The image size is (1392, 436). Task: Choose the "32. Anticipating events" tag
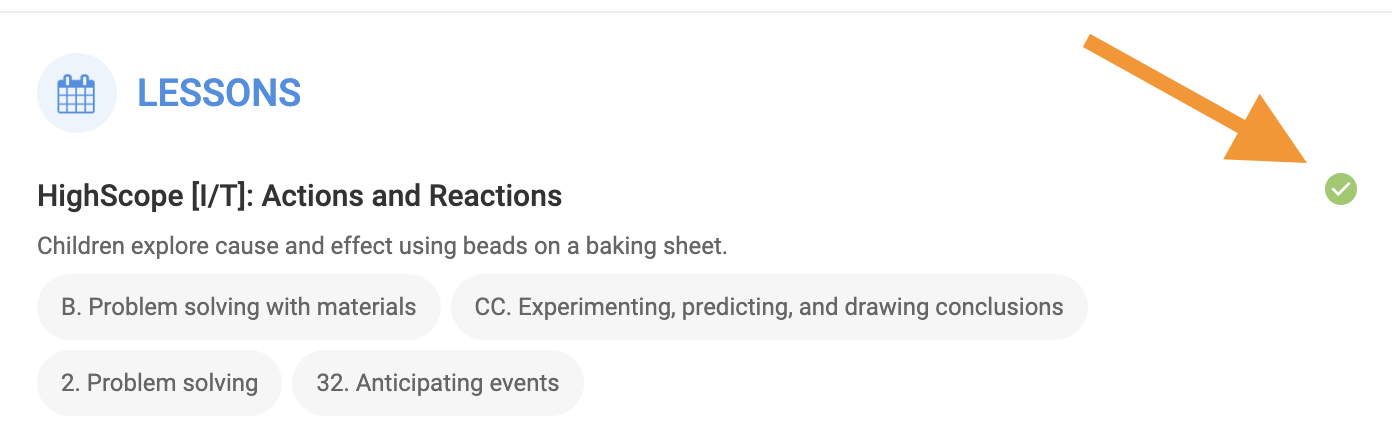point(437,383)
